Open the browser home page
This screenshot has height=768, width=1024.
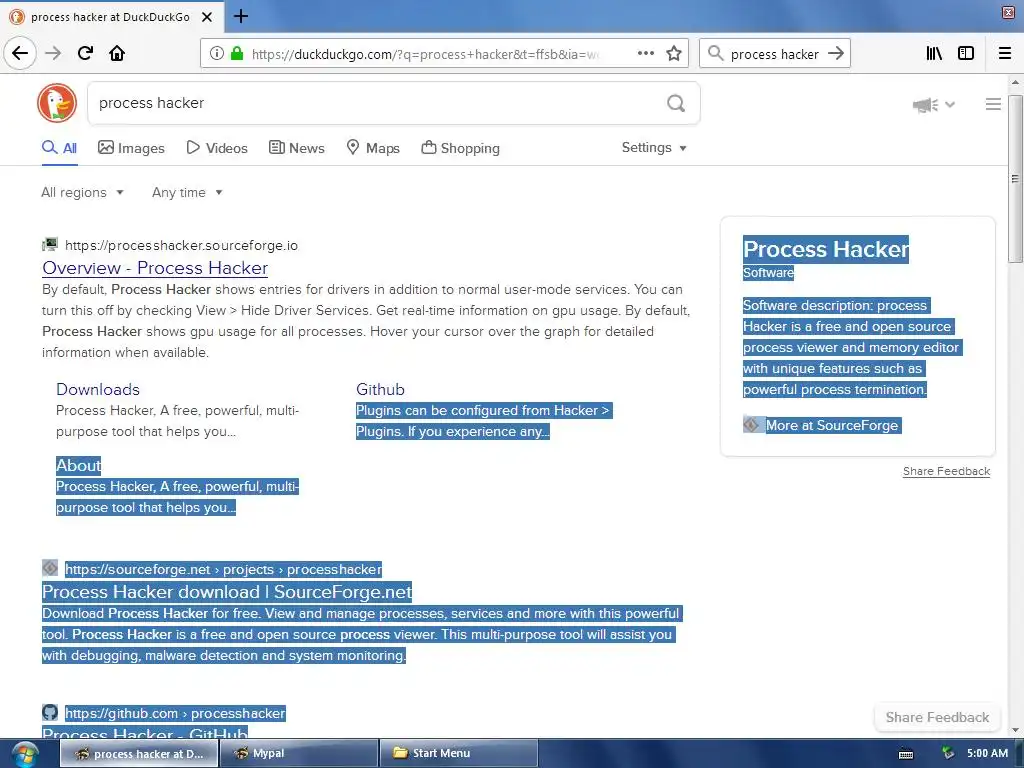[117, 54]
